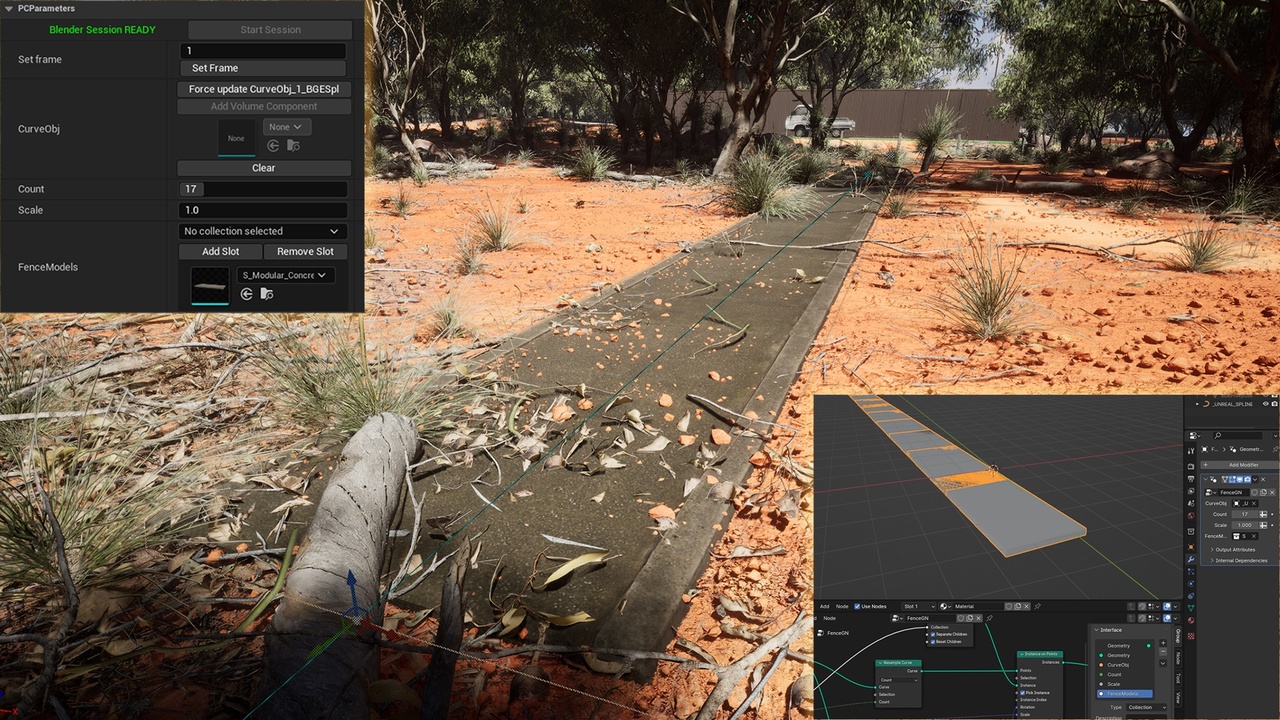Click the Clear button under CurveObj
Viewport: 1280px width, 720px height.
(264, 168)
